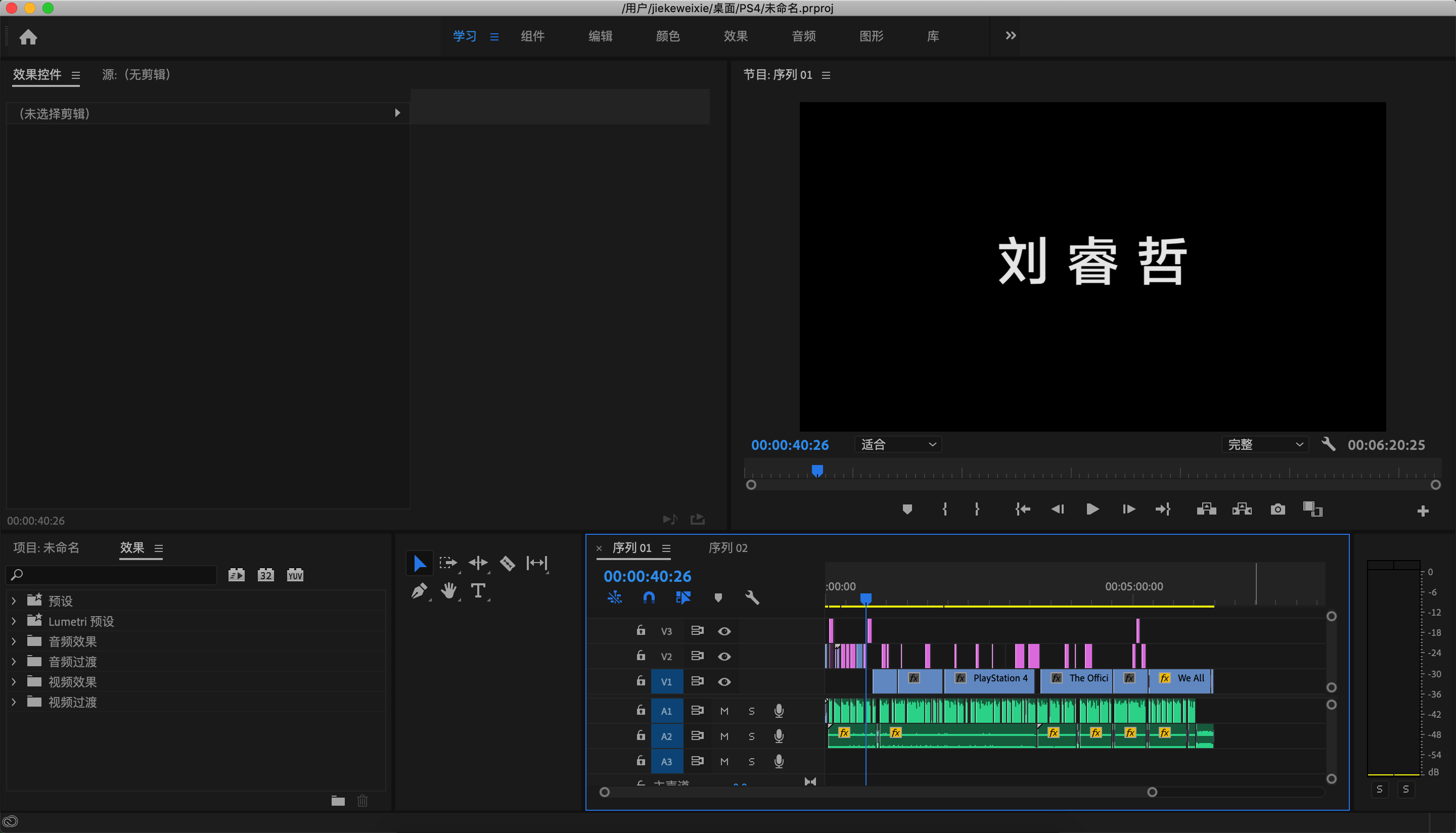This screenshot has width=1456, height=833.
Task: Open 源: (无剪辑) source tab
Action: pyautogui.click(x=136, y=74)
